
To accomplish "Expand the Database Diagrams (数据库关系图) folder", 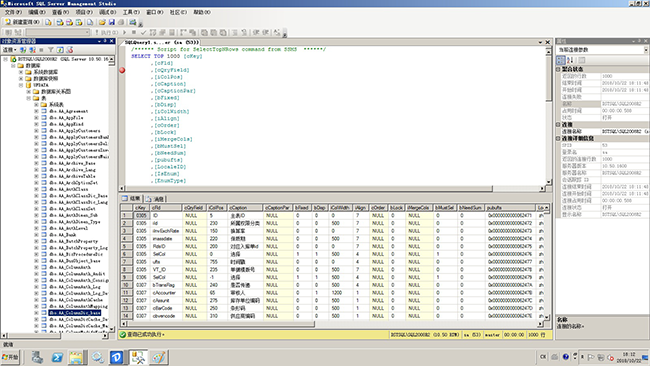I will 29,92.
